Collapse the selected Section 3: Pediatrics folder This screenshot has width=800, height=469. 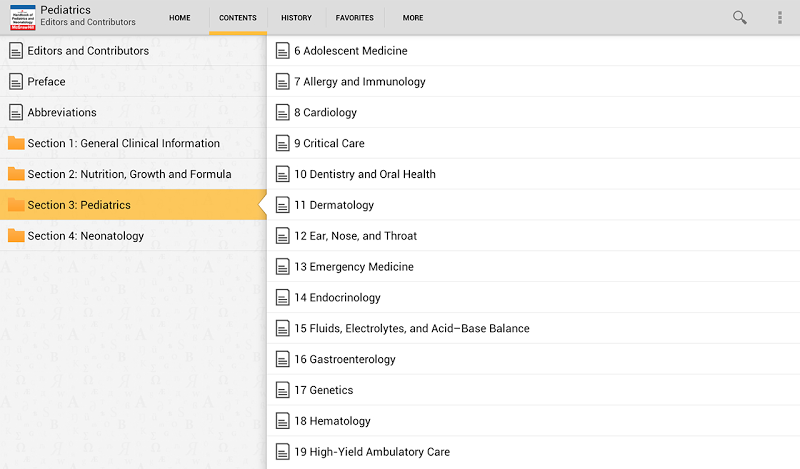79,206
